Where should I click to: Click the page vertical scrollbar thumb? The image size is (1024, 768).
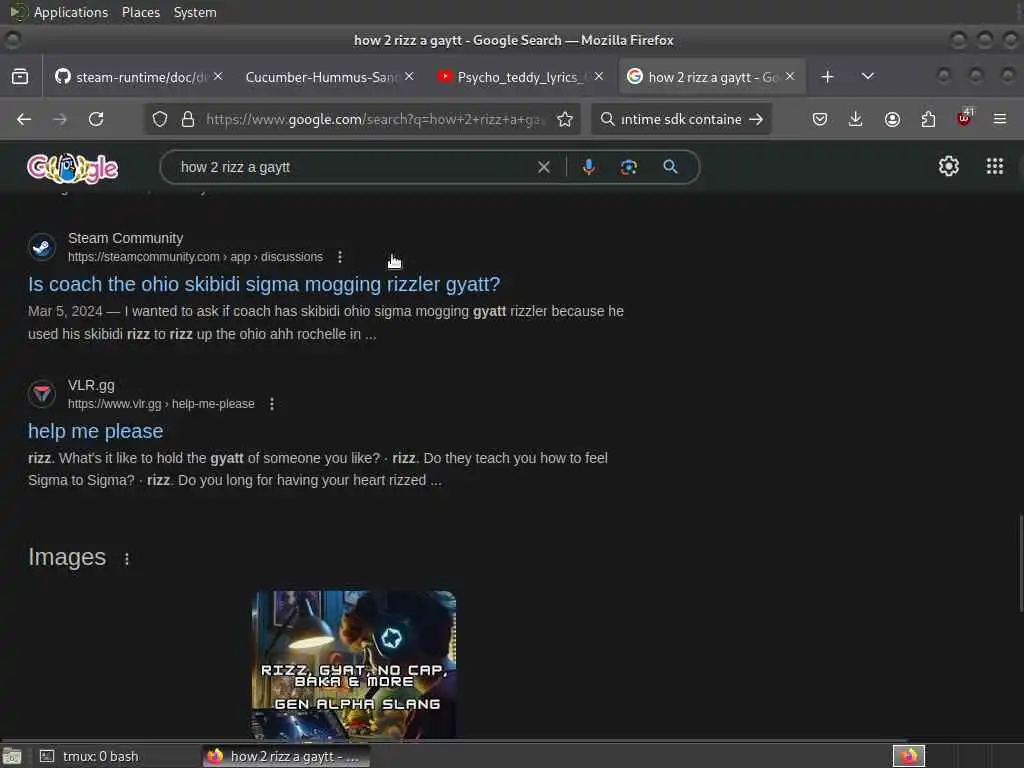click(1019, 564)
